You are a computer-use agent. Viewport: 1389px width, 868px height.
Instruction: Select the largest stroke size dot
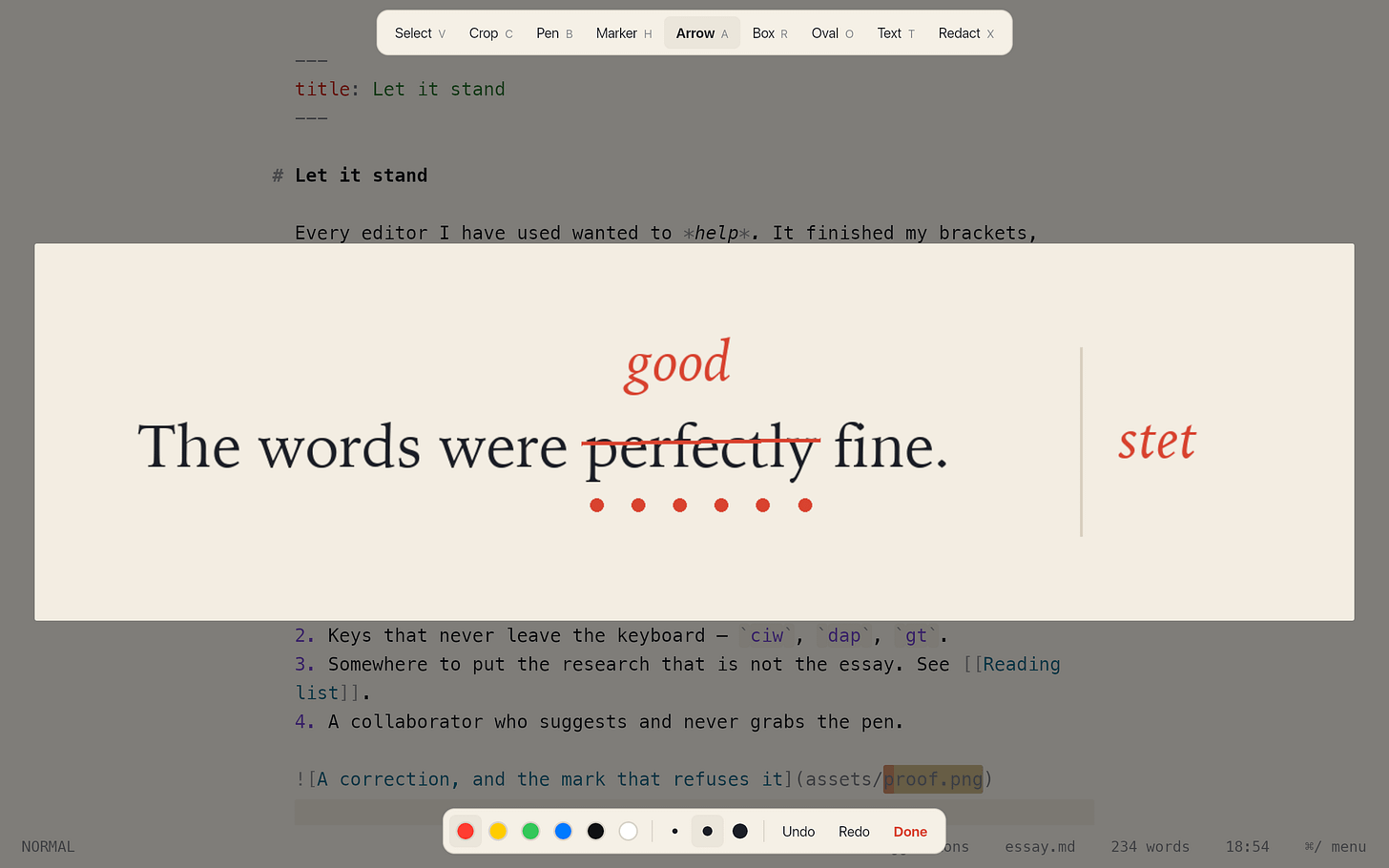pyautogui.click(x=739, y=832)
